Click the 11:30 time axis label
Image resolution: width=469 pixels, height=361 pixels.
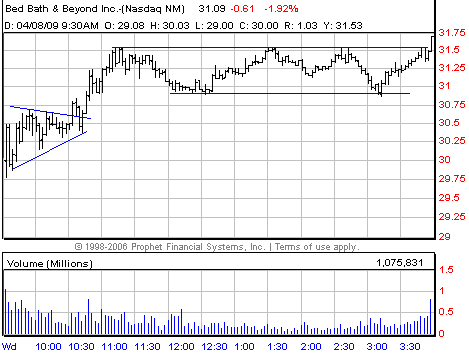(x=147, y=347)
